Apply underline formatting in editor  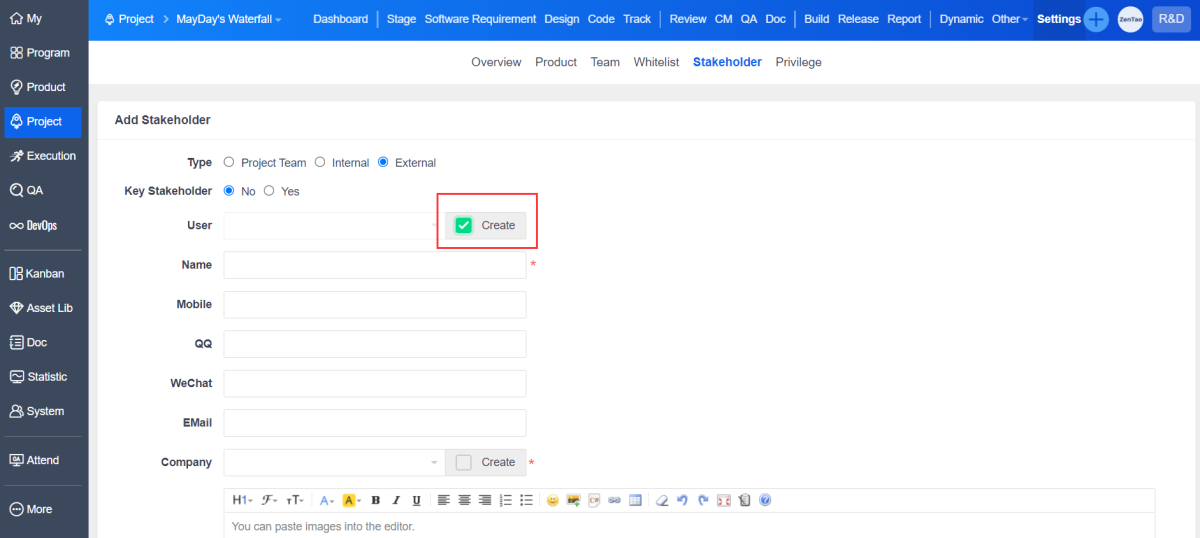pos(416,500)
